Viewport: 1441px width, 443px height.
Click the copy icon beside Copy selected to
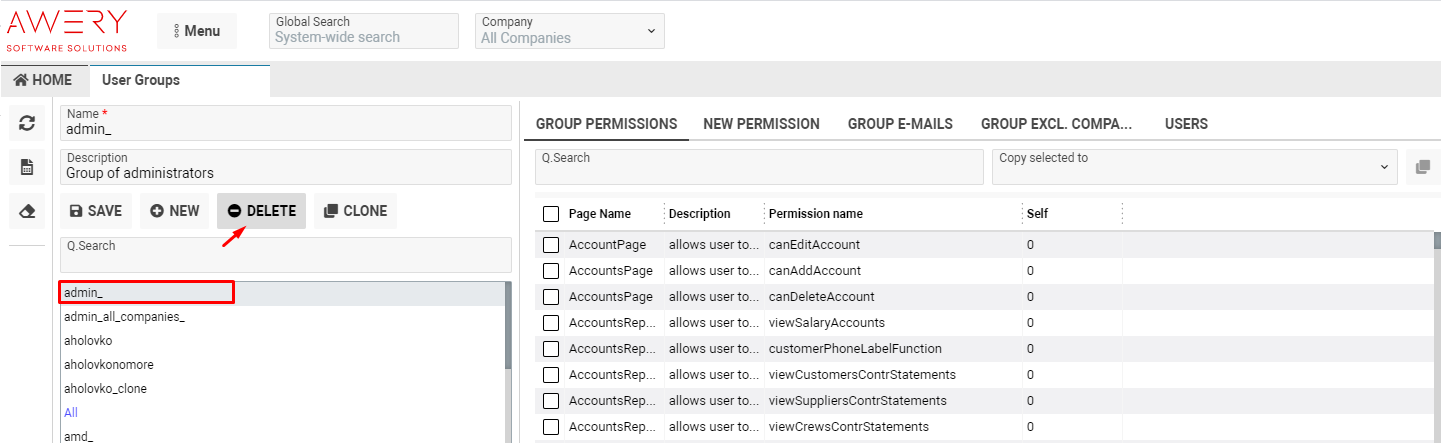[x=1422, y=167]
